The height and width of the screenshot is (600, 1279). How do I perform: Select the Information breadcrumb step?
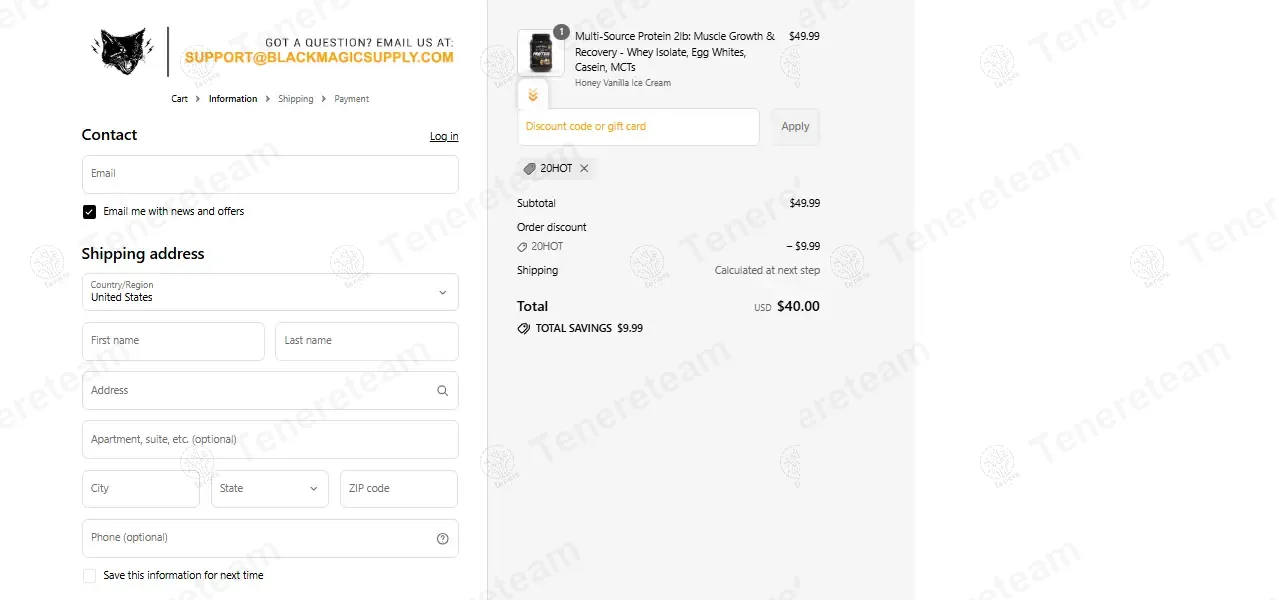(233, 99)
